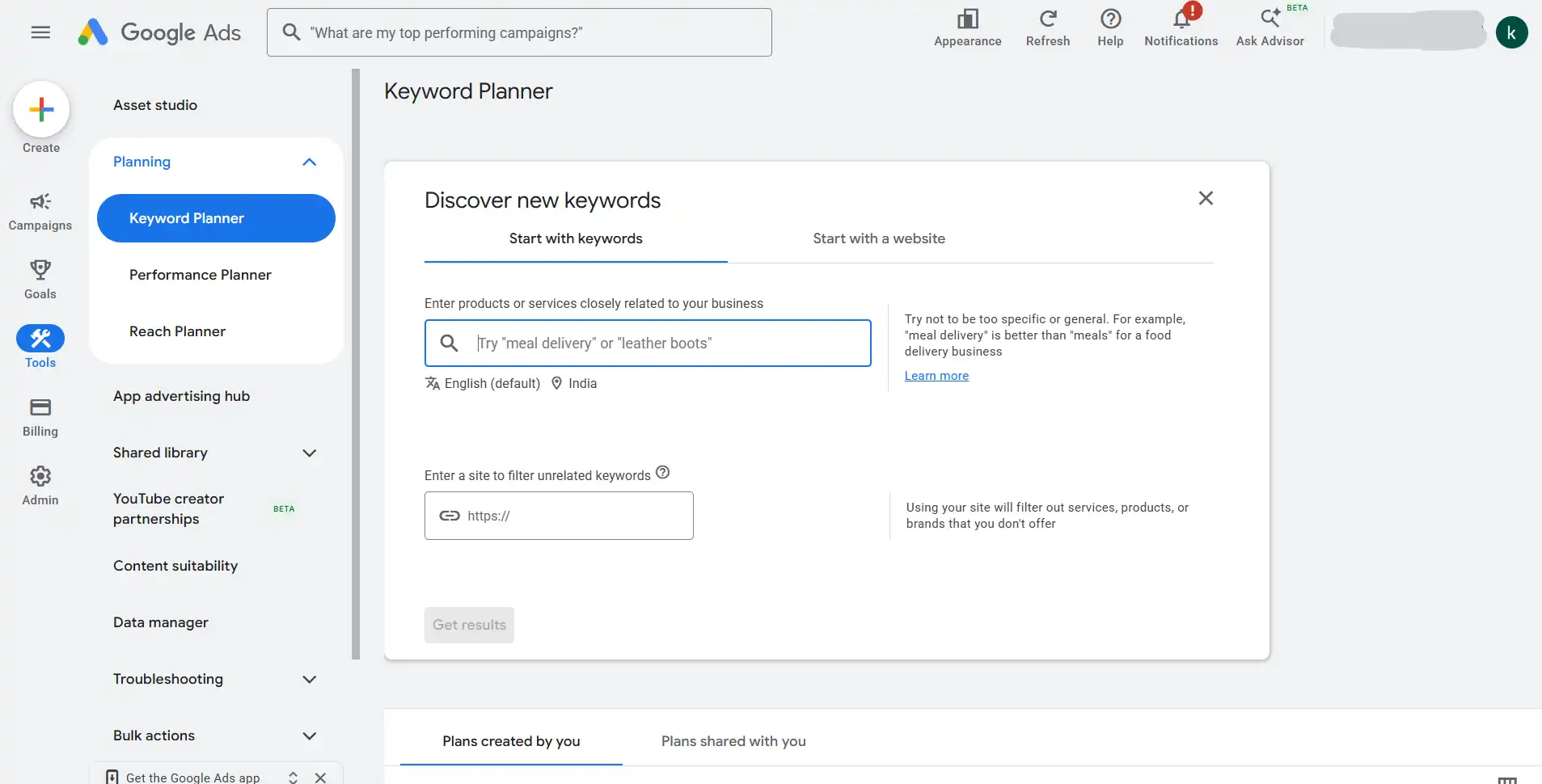Expand the Google Ads app banner arrows

(x=293, y=778)
